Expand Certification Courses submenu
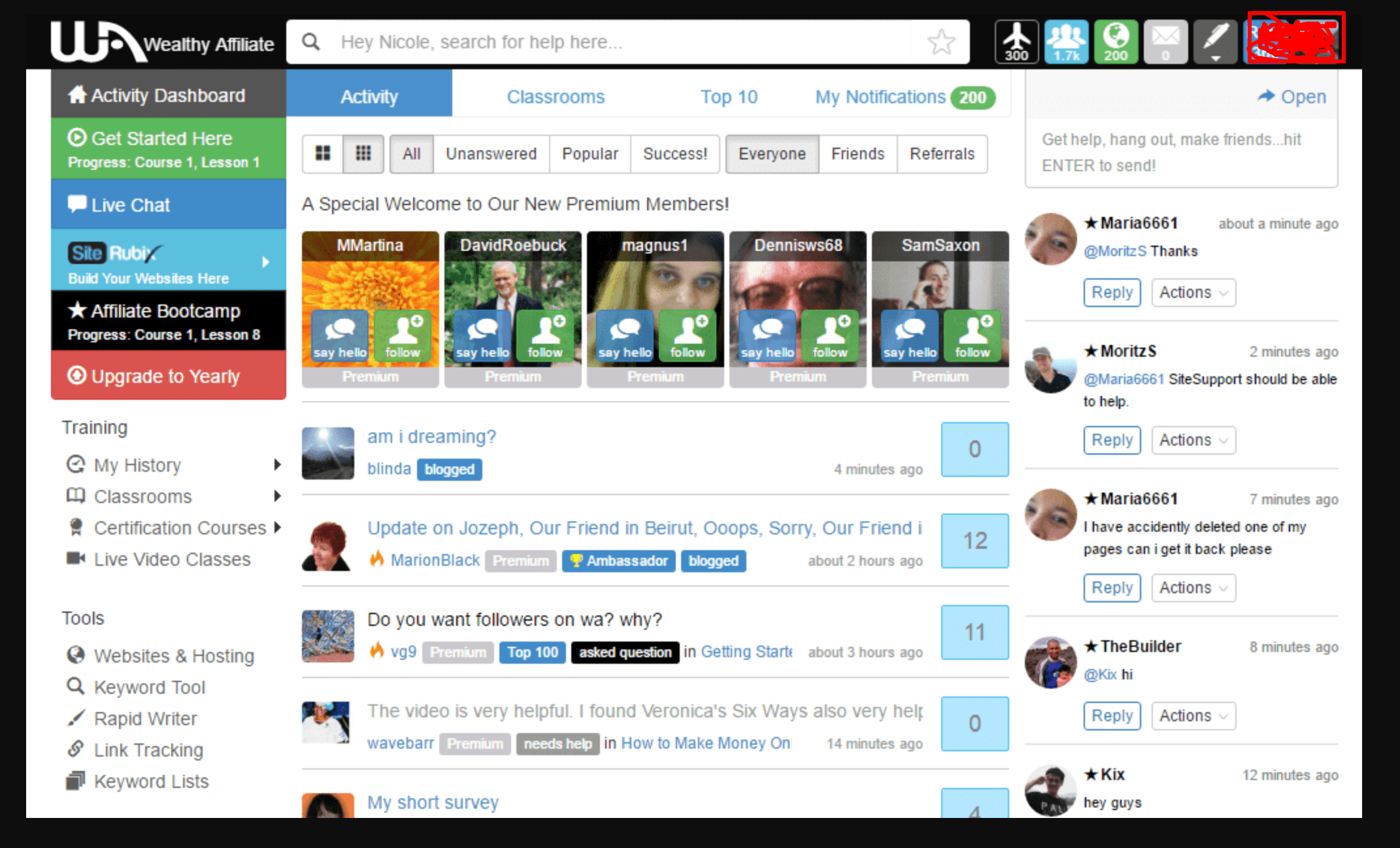Screen dimensions: 1400x848 (277, 527)
